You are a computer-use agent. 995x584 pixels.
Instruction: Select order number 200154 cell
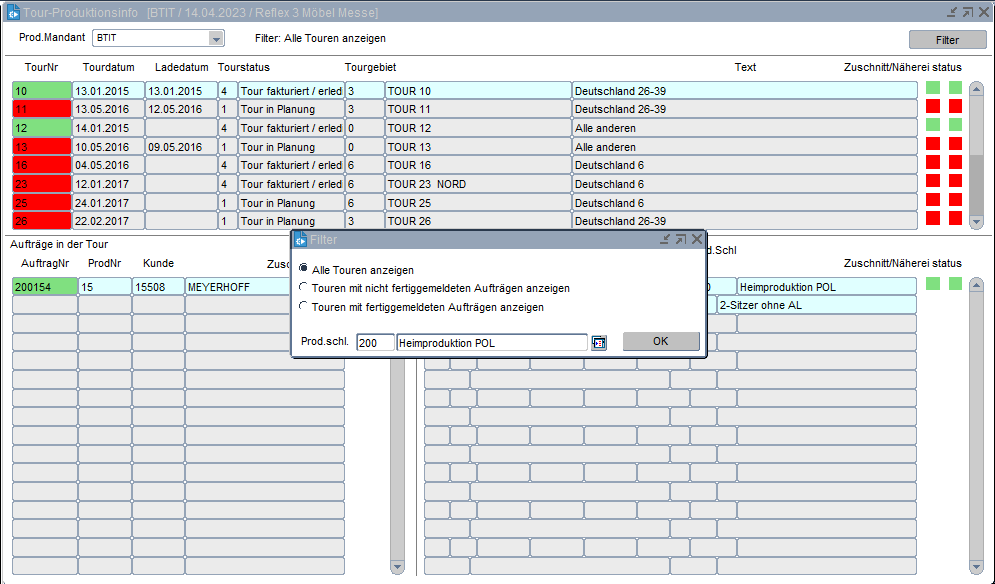44,287
